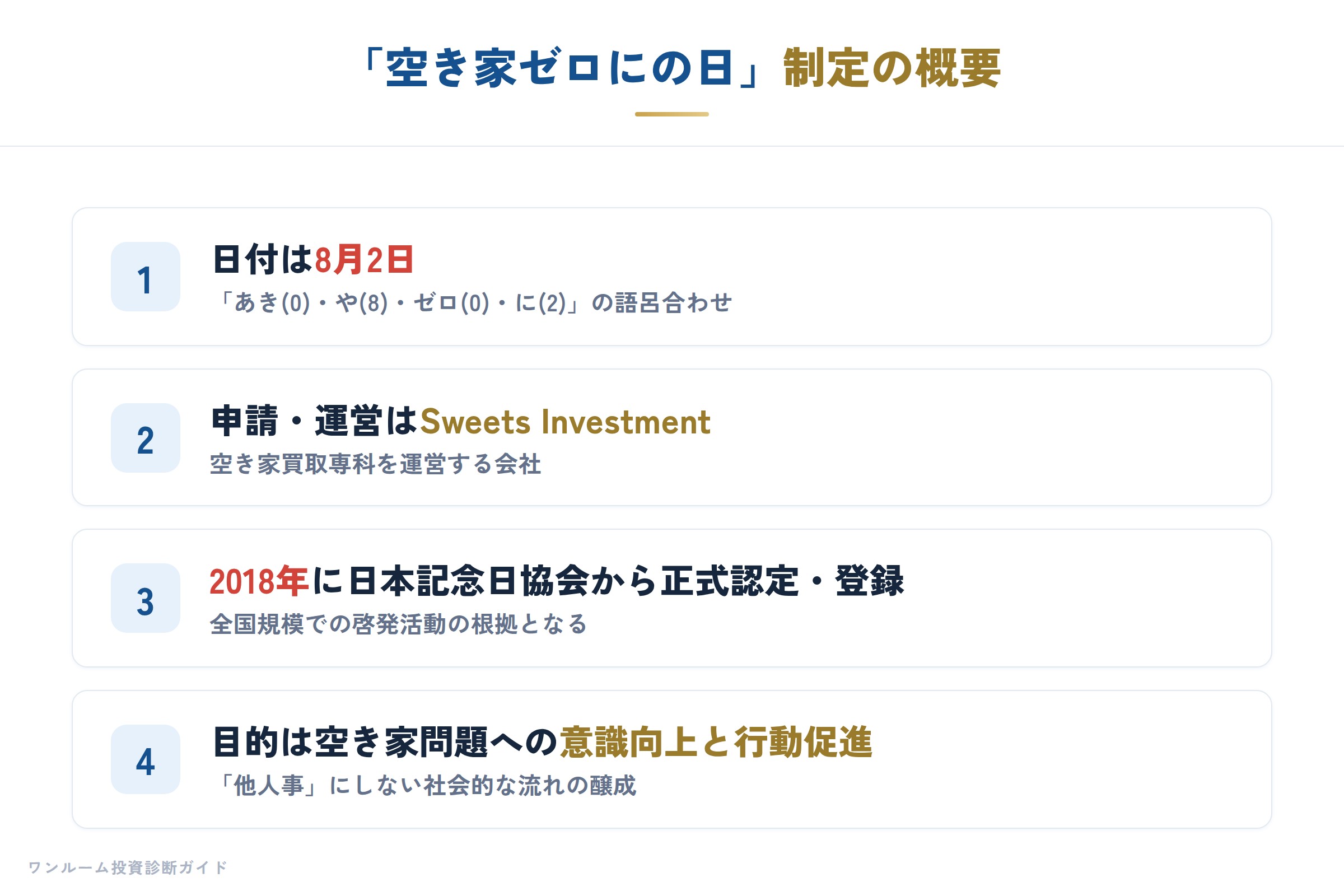Click the gold 意識向上と行動促進 text
The image size is (1344, 896).
(716, 743)
